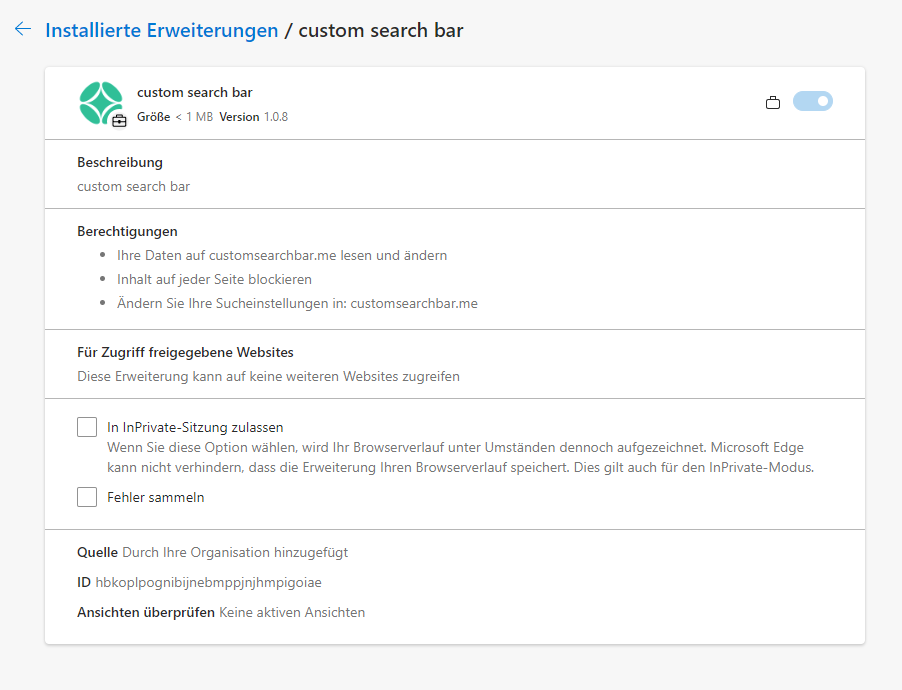Click the 'Größe < 1 MB' text
This screenshot has height=690, width=902.
coord(175,117)
